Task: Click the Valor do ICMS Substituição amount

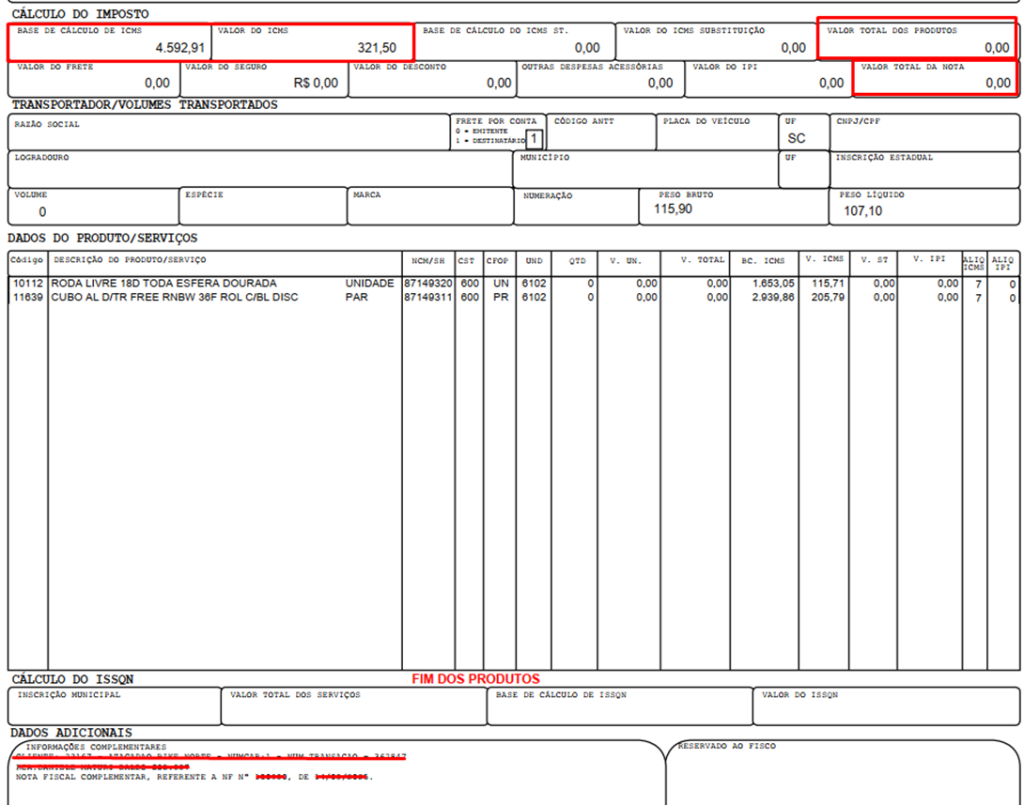Action: coord(793,48)
